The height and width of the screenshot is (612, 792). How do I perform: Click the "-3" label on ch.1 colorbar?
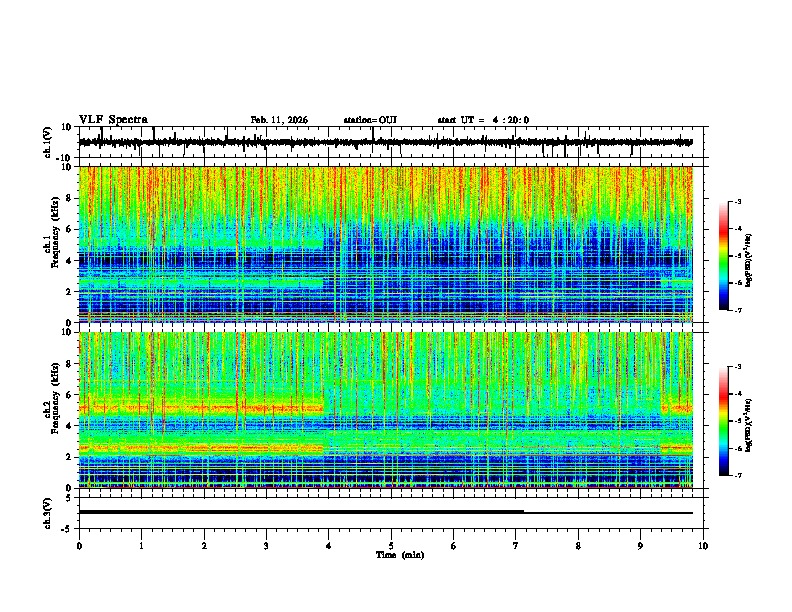pyautogui.click(x=738, y=201)
